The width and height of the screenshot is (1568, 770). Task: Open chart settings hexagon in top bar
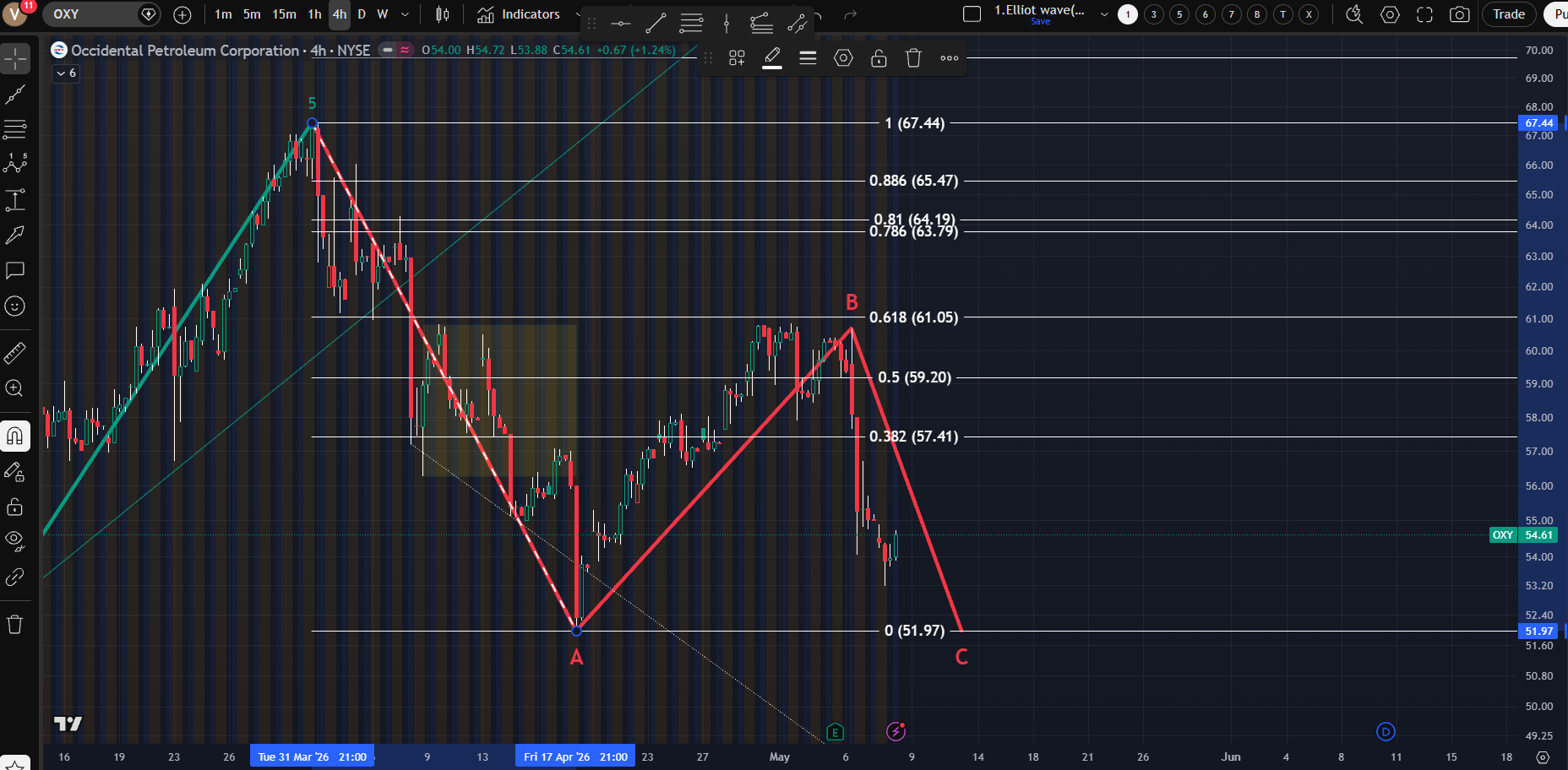point(1390,14)
